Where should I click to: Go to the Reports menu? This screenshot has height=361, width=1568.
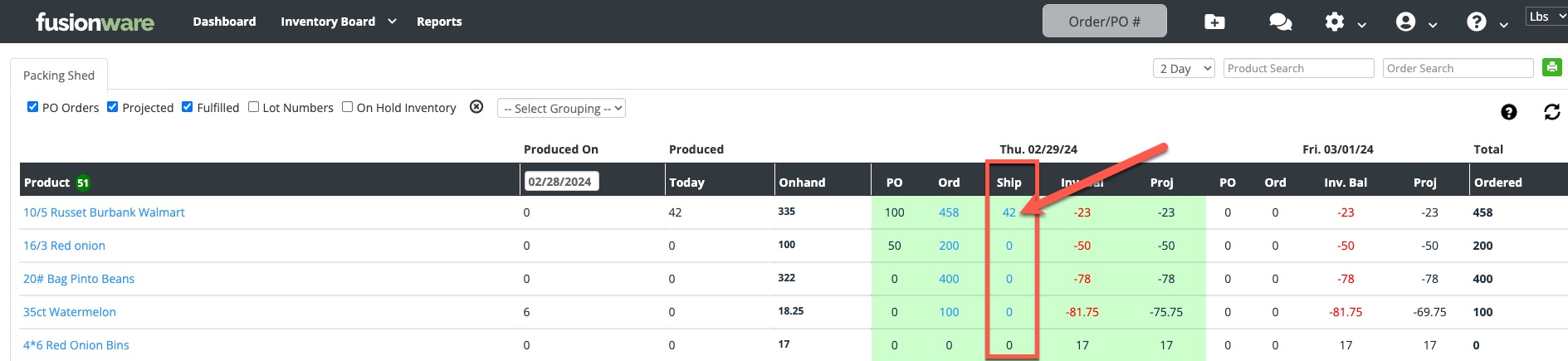point(439,22)
